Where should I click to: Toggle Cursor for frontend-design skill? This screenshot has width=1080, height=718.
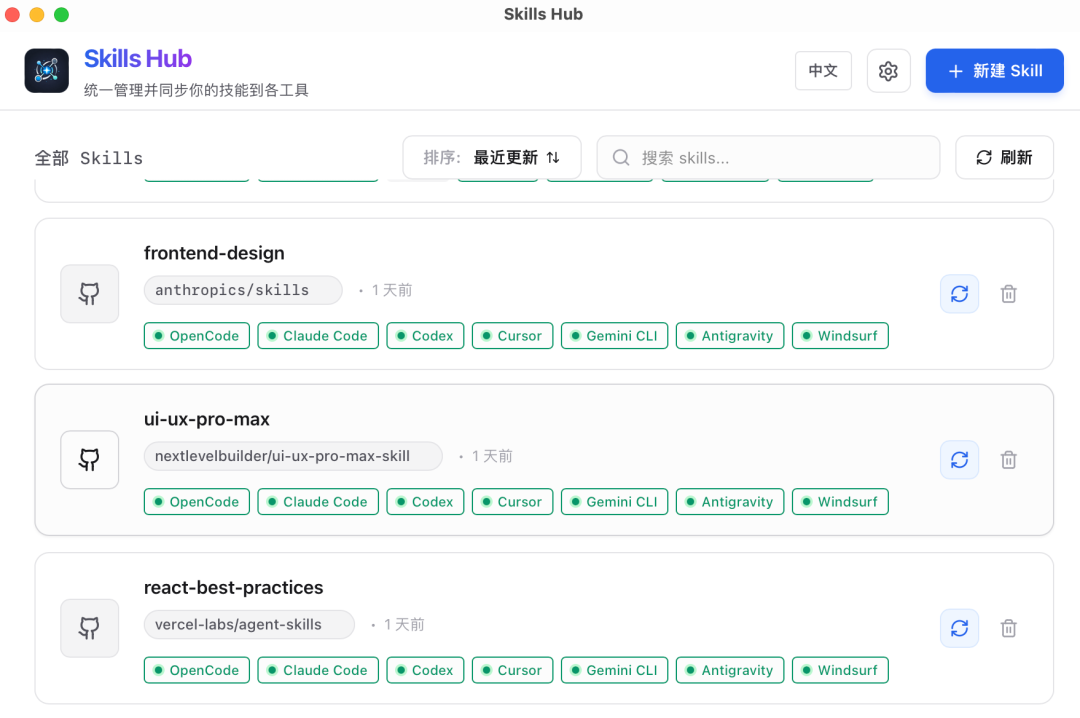pyautogui.click(x=511, y=336)
